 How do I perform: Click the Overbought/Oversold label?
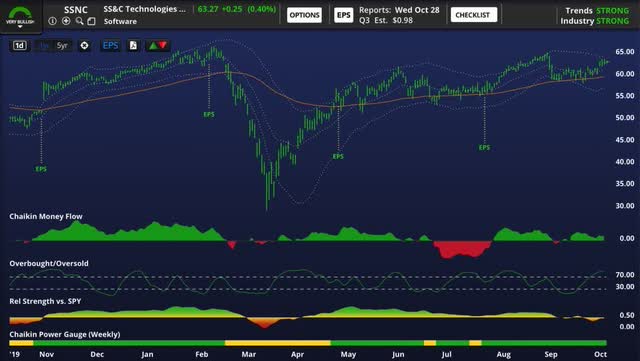click(x=49, y=263)
